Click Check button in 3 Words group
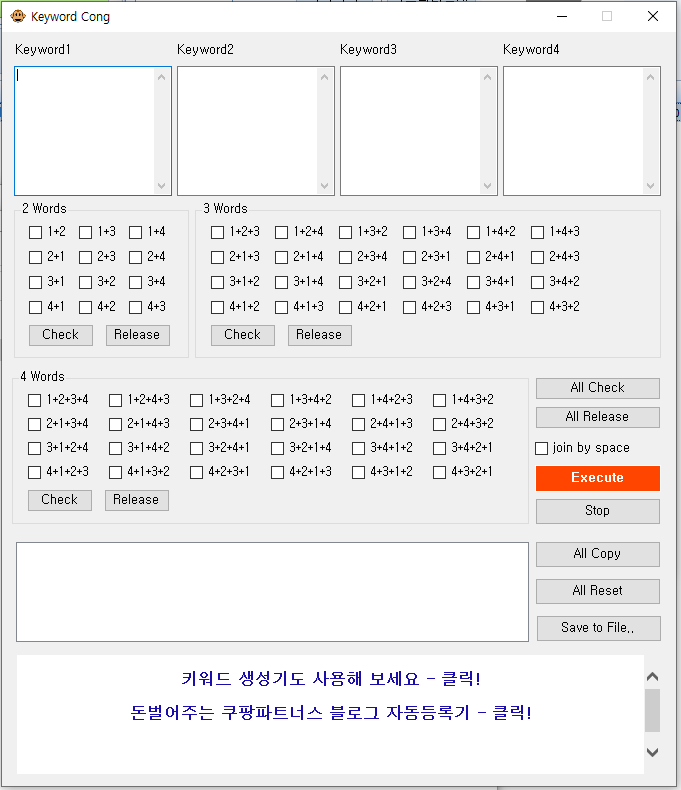The height and width of the screenshot is (790, 681). [243, 335]
